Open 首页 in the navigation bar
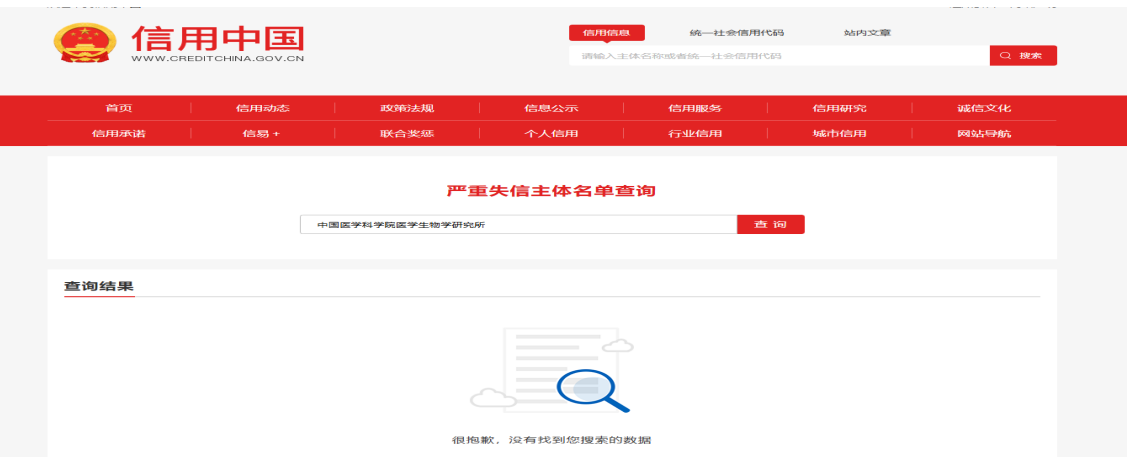This screenshot has height=457, width=1127. click(119, 108)
